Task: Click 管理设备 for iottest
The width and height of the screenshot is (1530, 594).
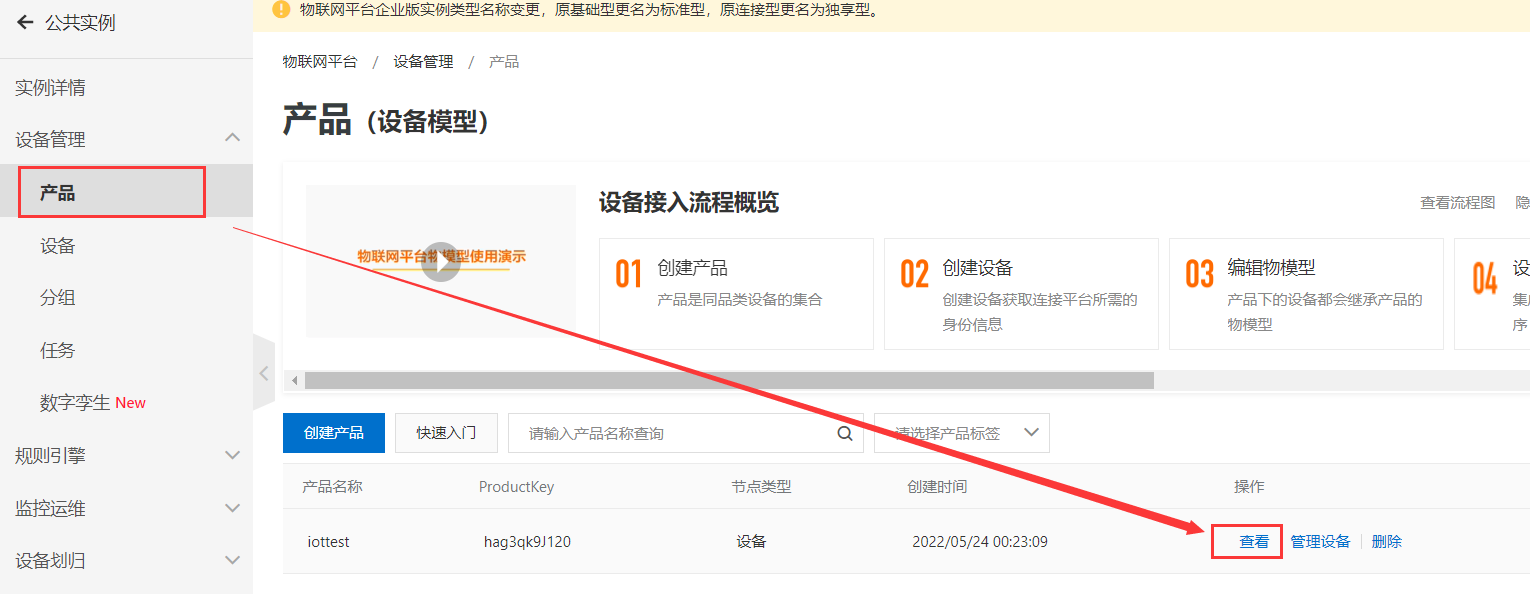Action: tap(1320, 541)
